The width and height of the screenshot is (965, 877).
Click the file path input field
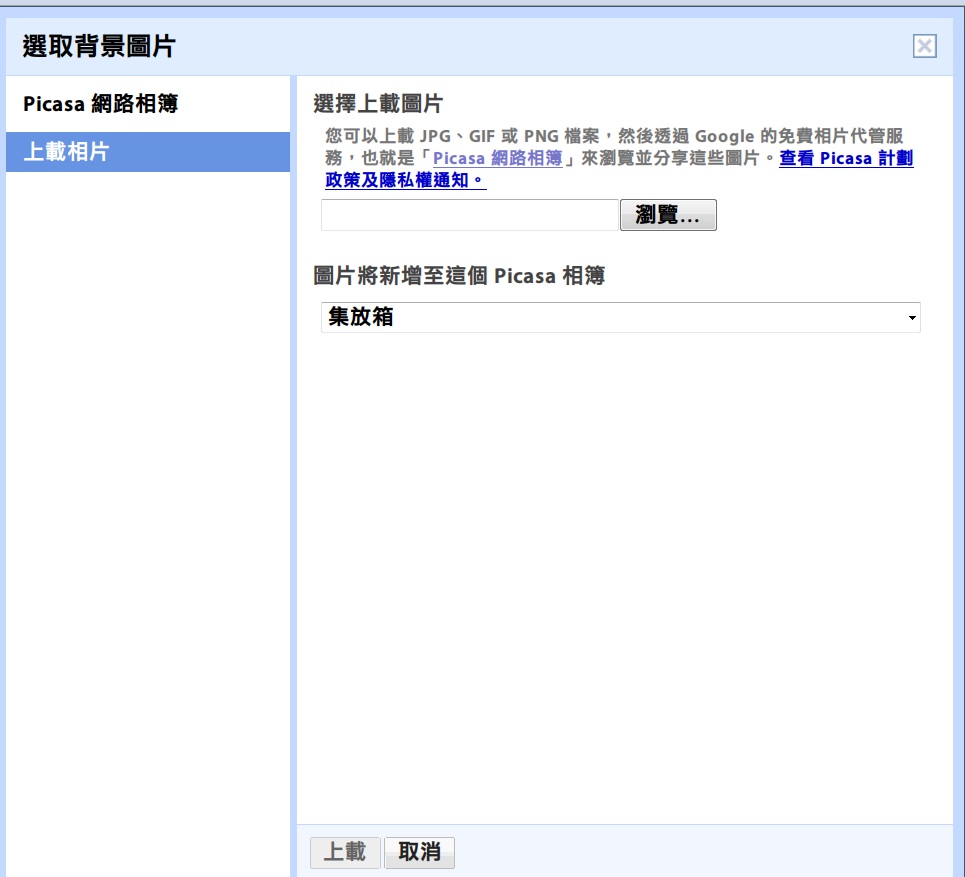470,215
